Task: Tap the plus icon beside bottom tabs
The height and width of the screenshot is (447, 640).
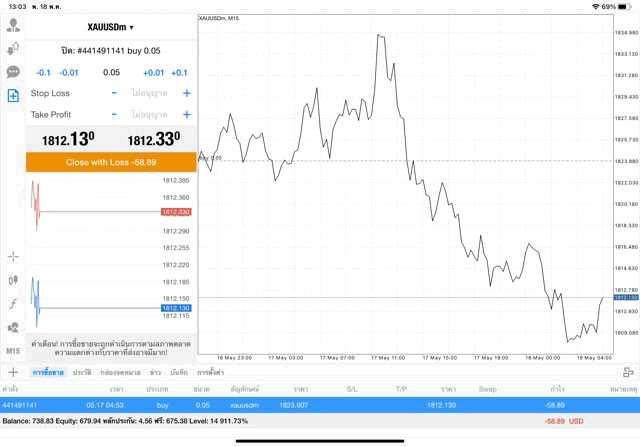Action: (13, 372)
